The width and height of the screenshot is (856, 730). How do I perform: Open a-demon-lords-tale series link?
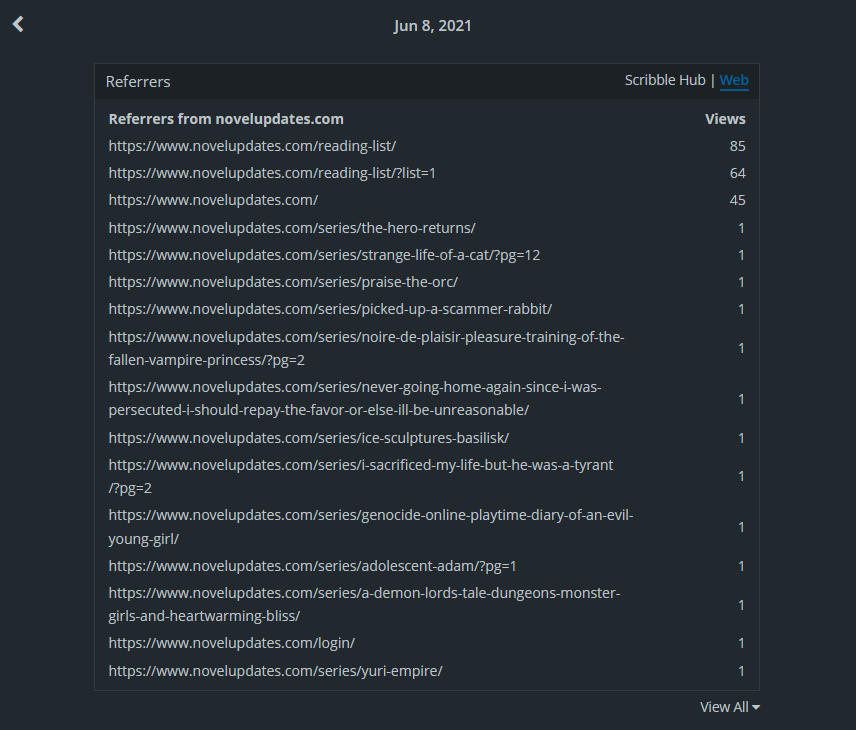pos(364,594)
